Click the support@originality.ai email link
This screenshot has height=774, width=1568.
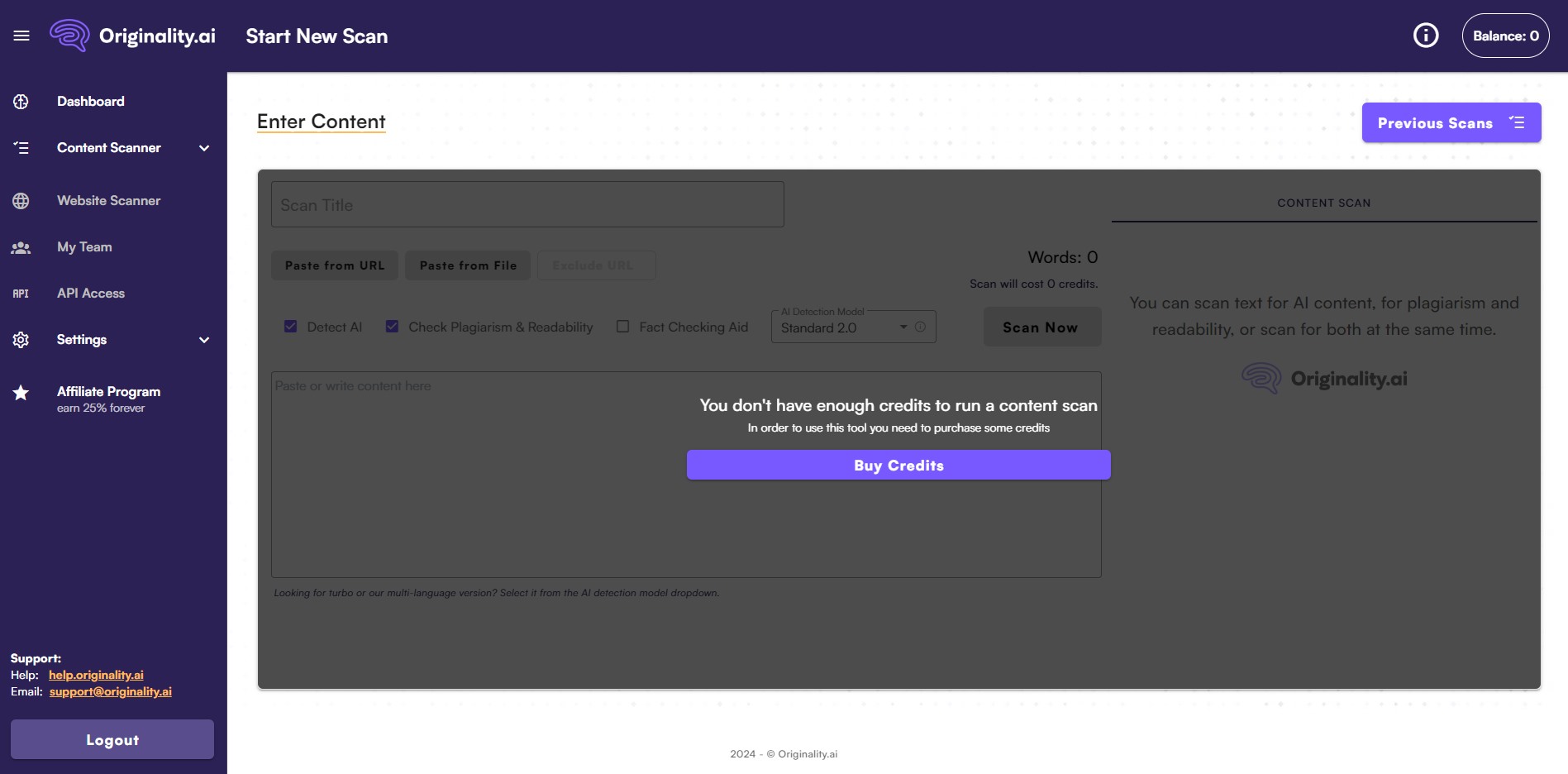click(111, 691)
